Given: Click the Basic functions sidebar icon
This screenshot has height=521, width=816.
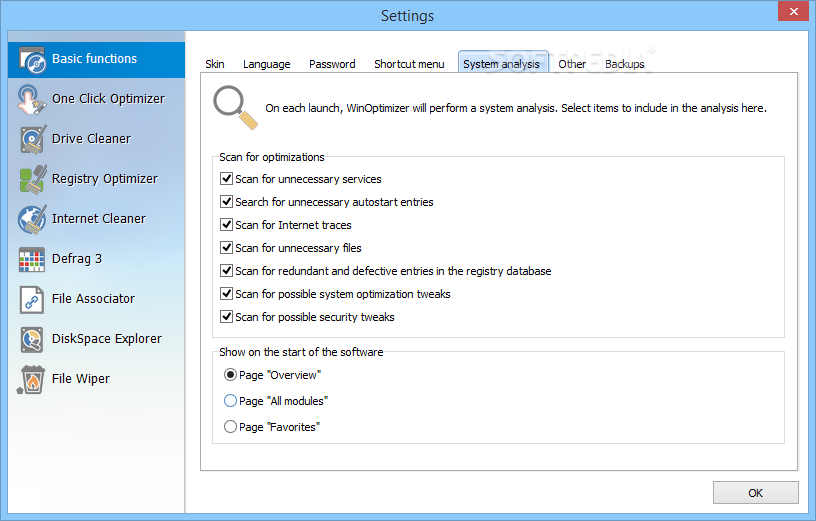Looking at the screenshot, I should (x=33, y=60).
